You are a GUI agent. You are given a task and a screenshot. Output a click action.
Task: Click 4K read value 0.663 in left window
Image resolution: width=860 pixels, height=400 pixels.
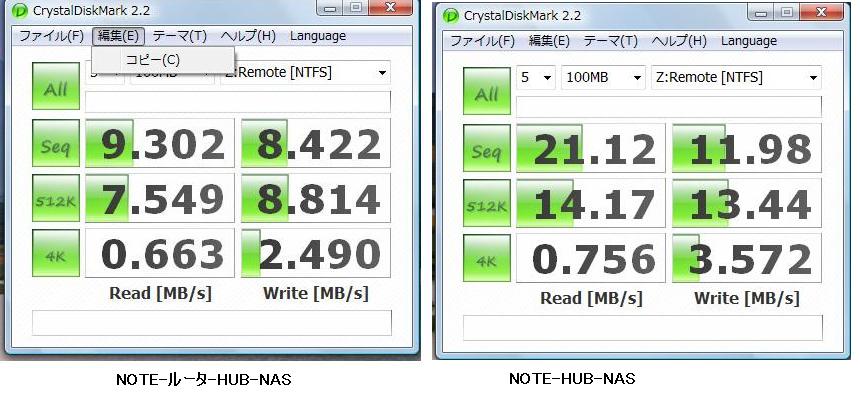[160, 253]
